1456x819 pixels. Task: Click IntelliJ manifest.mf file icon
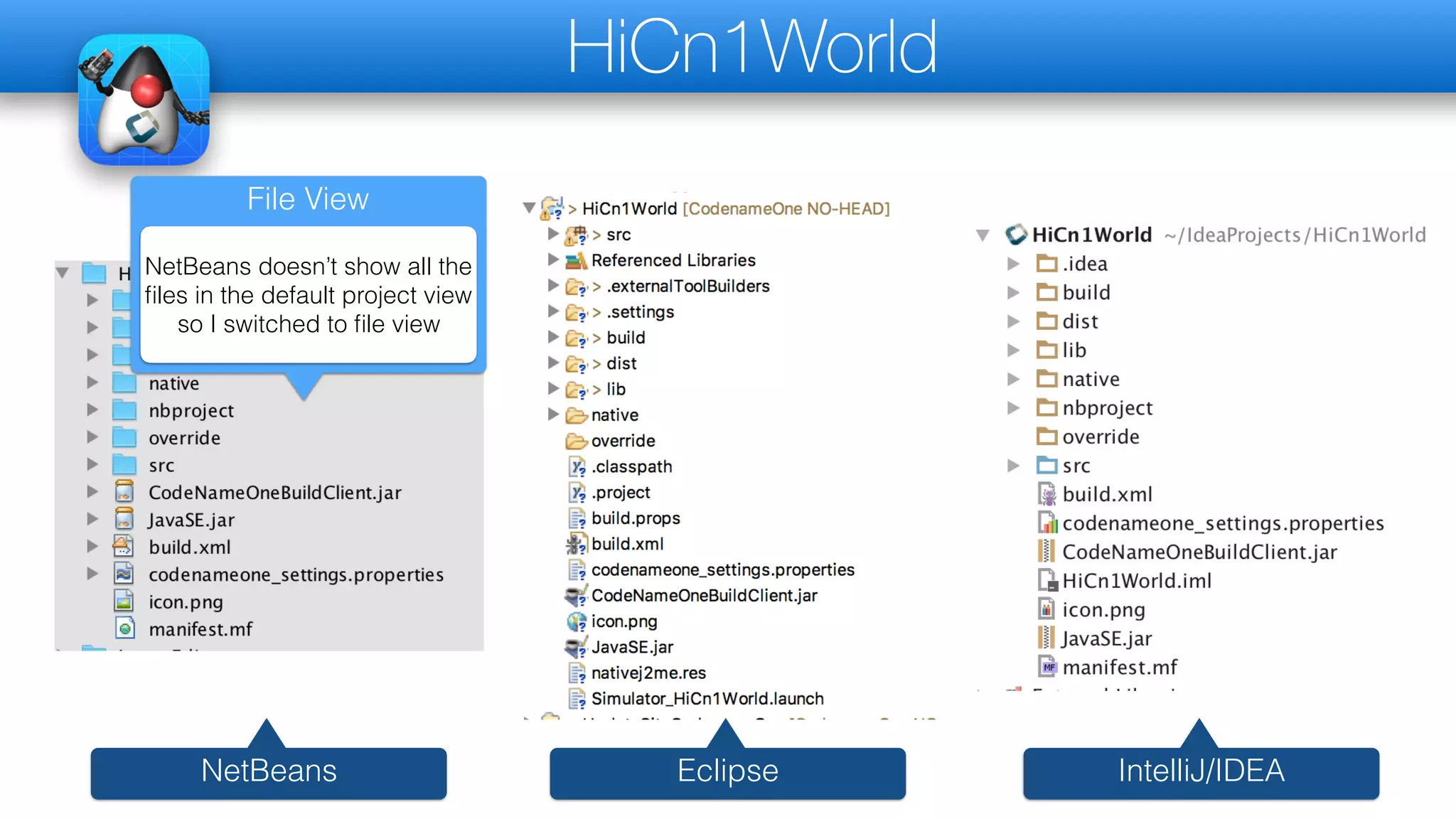(x=1047, y=667)
